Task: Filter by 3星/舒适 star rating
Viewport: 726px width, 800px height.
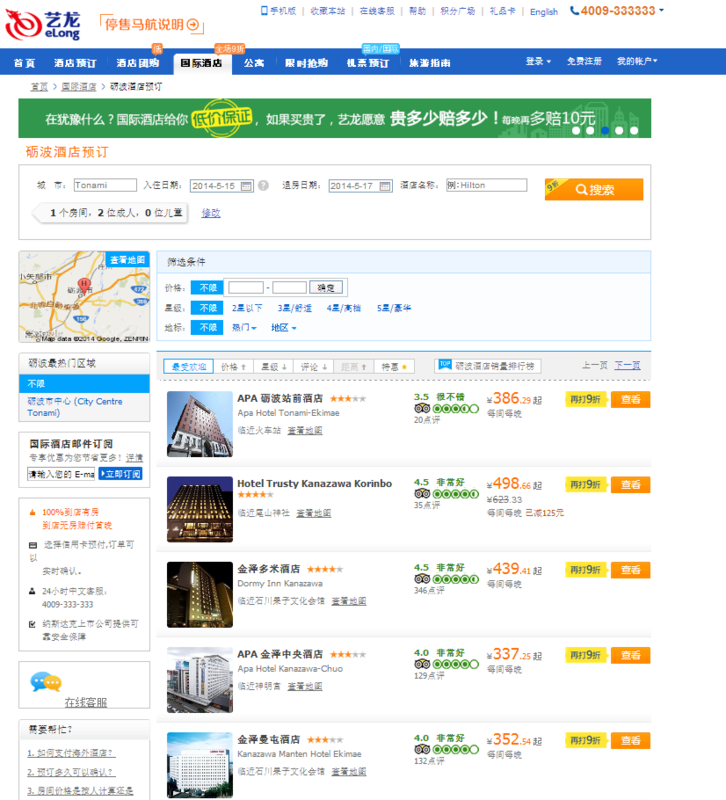Action: (x=294, y=308)
